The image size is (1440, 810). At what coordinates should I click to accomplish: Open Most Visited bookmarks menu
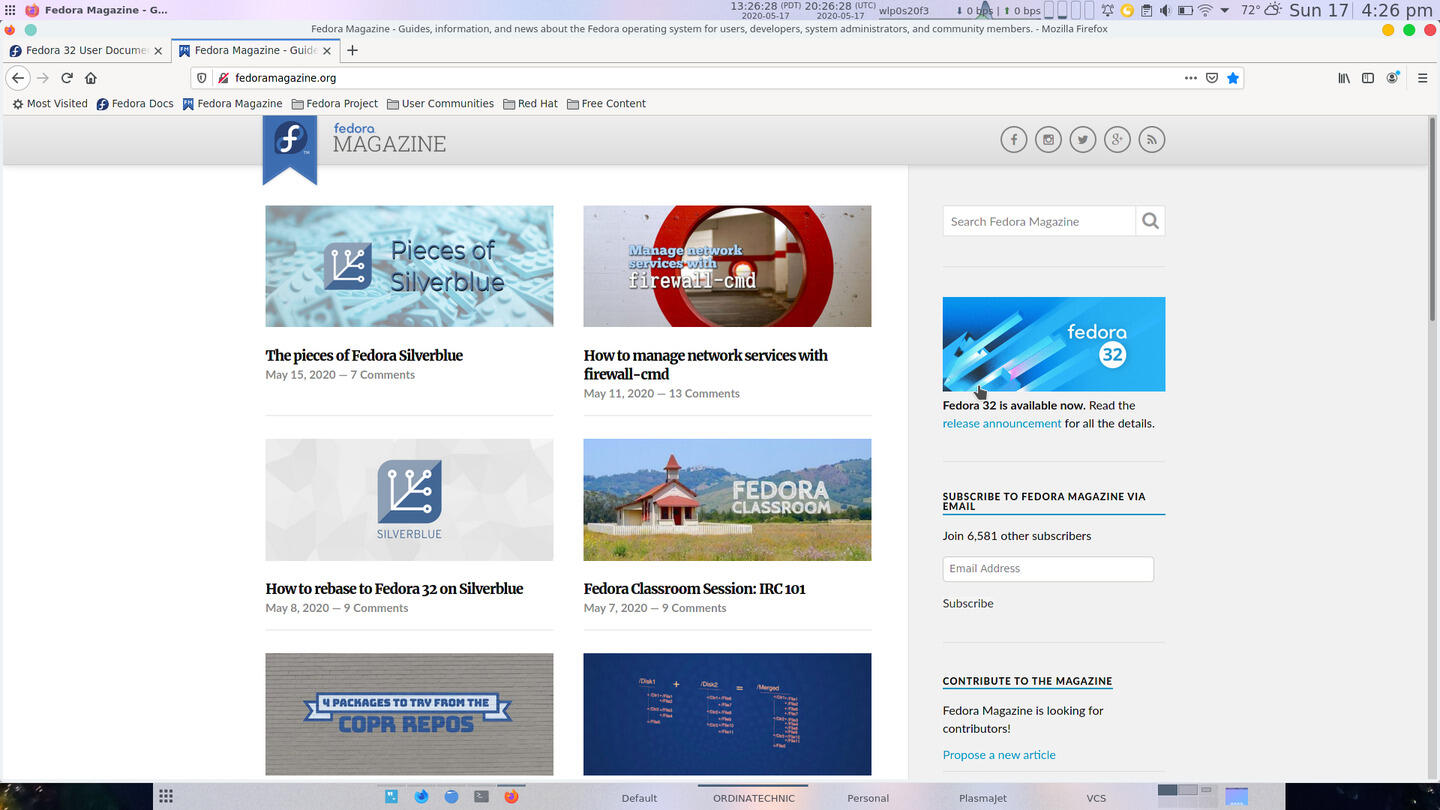49,104
